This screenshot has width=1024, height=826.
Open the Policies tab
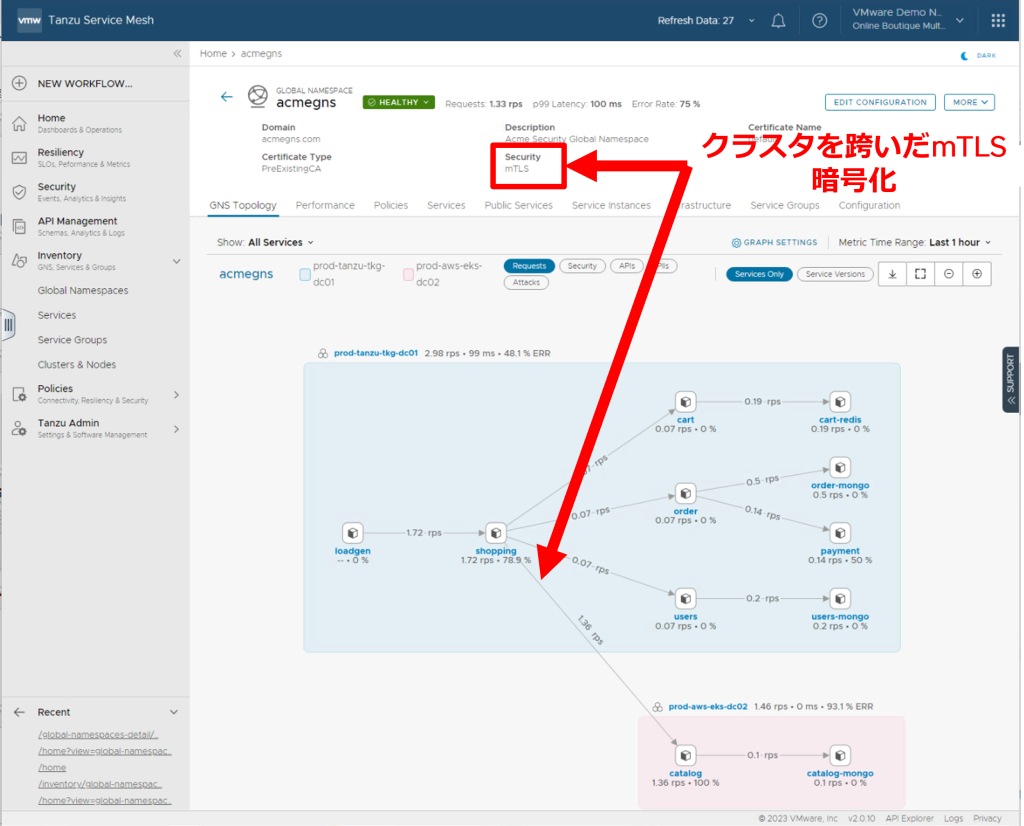point(390,205)
